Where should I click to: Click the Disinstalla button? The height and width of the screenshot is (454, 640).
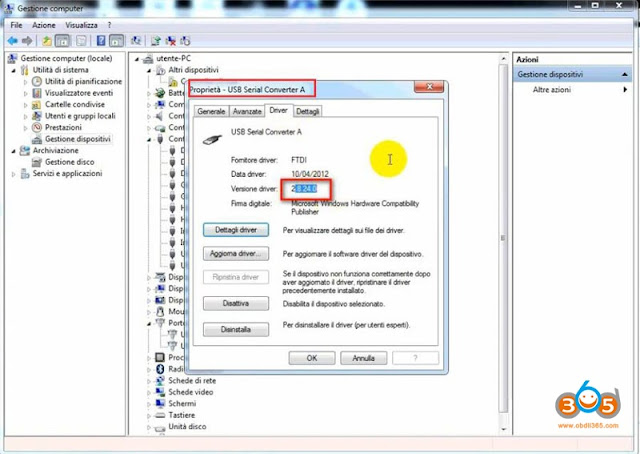pos(236,329)
